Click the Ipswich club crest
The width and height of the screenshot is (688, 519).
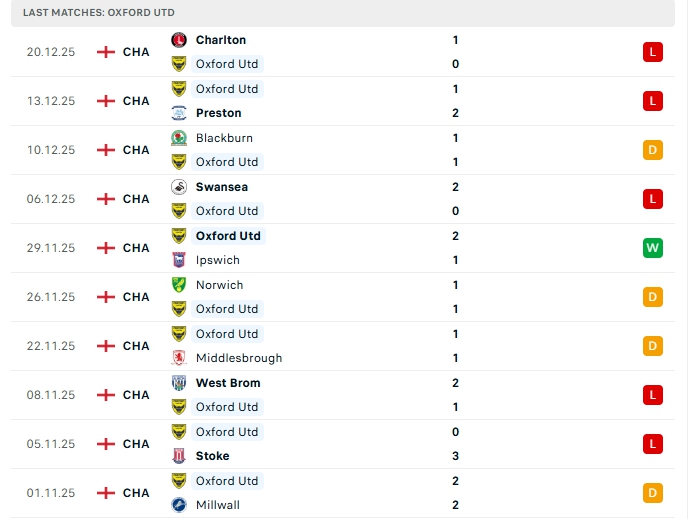point(179,260)
